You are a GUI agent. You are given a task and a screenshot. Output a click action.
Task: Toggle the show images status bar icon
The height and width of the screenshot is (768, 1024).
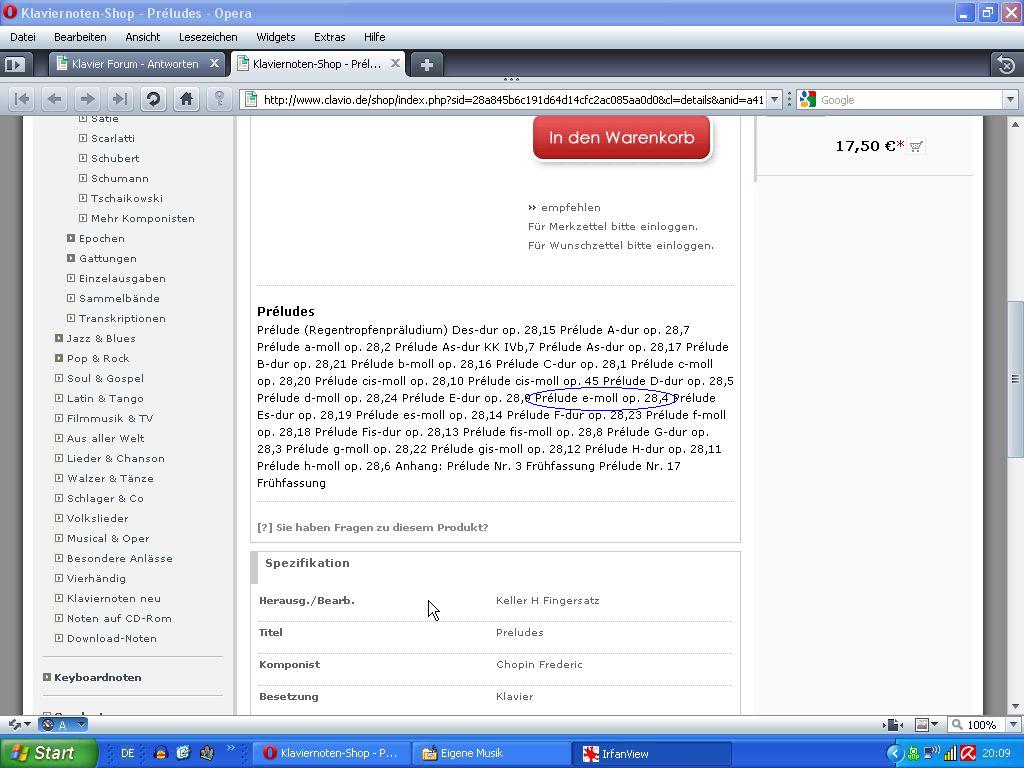click(922, 724)
